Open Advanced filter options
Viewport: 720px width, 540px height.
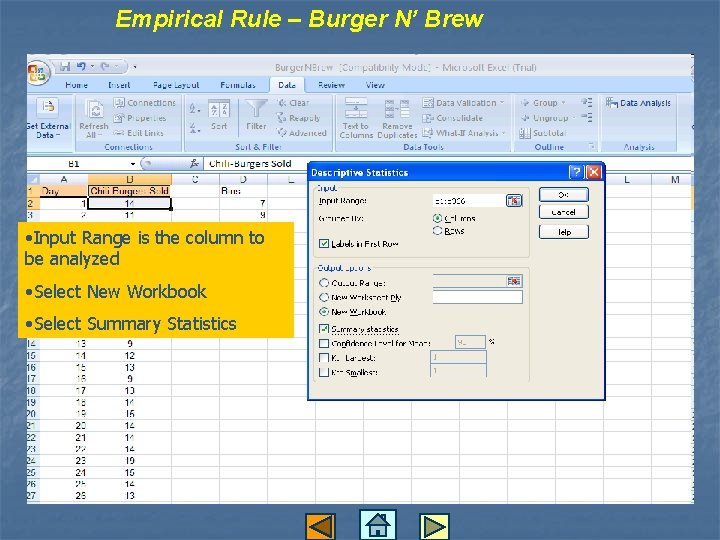point(302,133)
